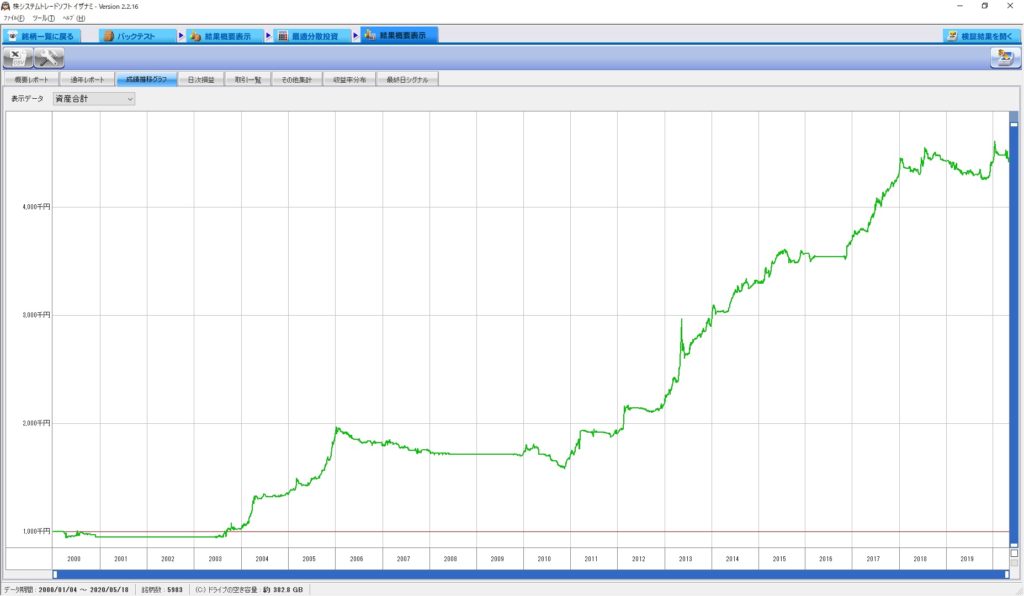The height and width of the screenshot is (596, 1024).
Task: Switch to the 概要レポート tab
Action: (x=30, y=79)
